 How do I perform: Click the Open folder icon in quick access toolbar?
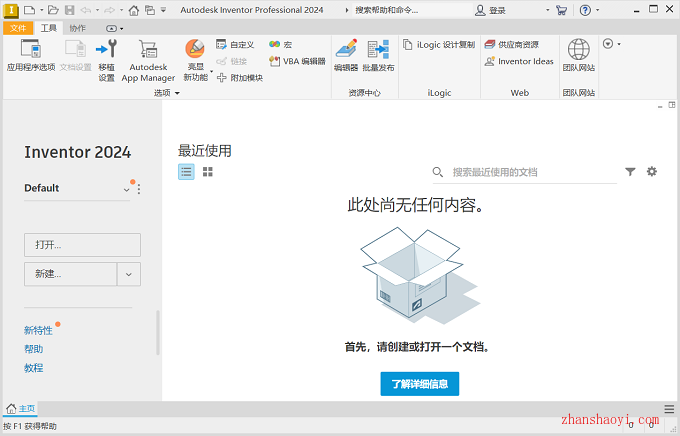(53, 10)
